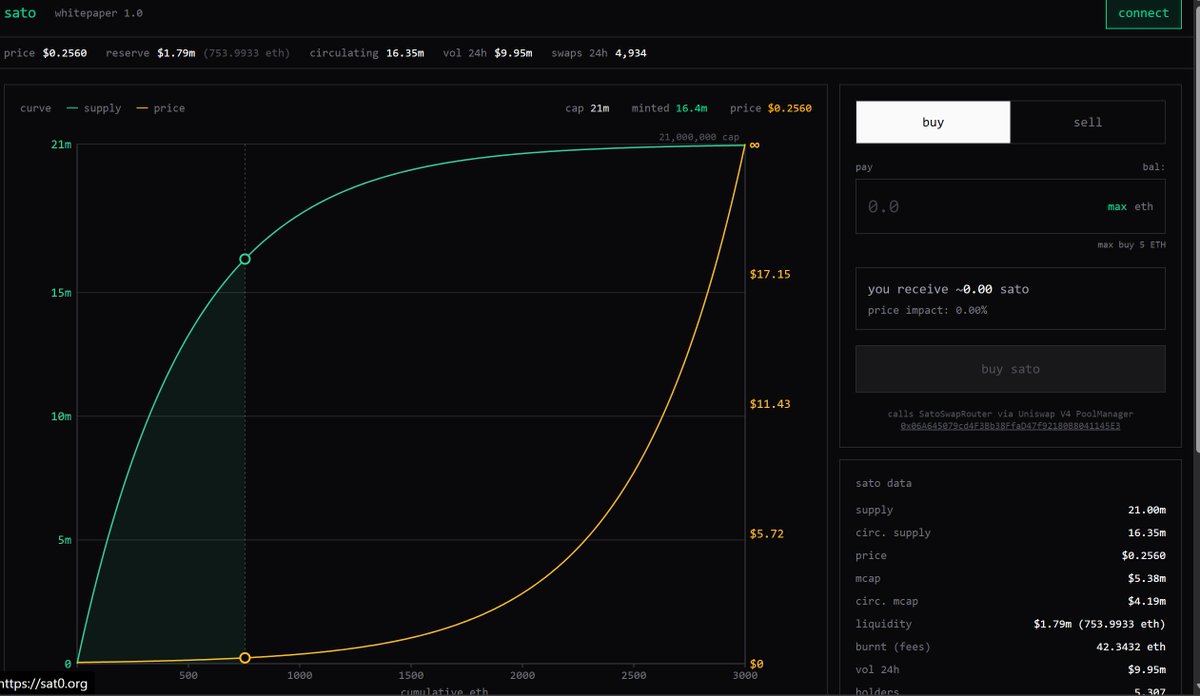Screen dimensions: 1200x696
Task: Click the minted 16.4m chart stat
Action: (x=670, y=108)
